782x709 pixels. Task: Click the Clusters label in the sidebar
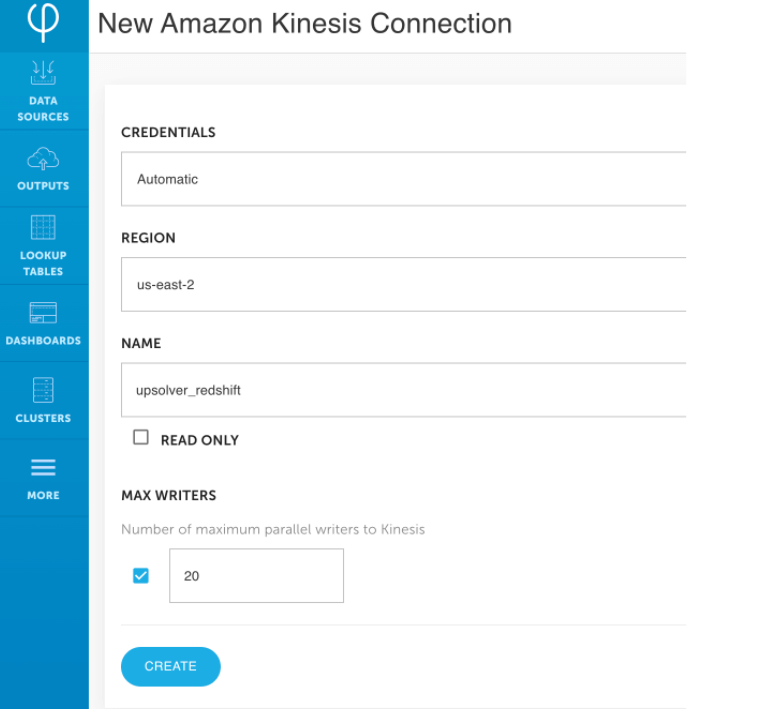point(43,418)
